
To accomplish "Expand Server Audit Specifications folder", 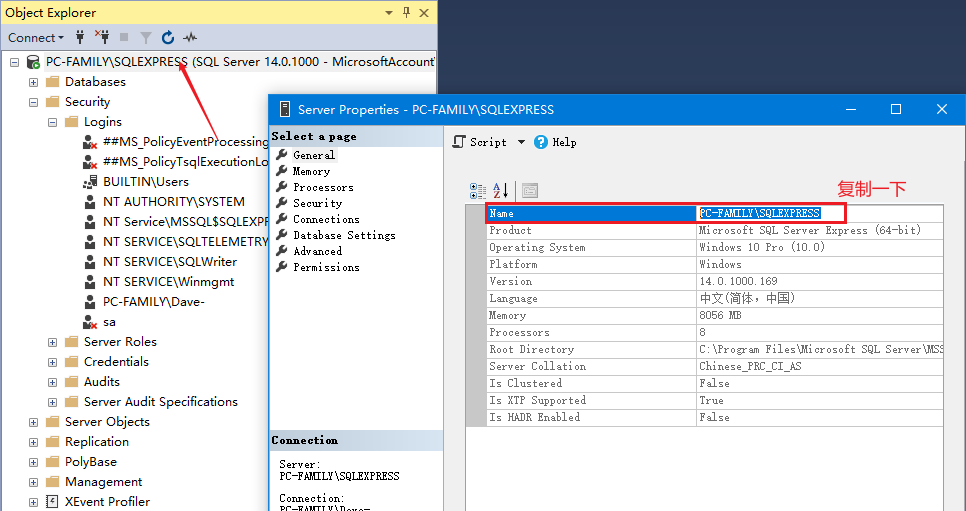I will (x=52, y=403).
